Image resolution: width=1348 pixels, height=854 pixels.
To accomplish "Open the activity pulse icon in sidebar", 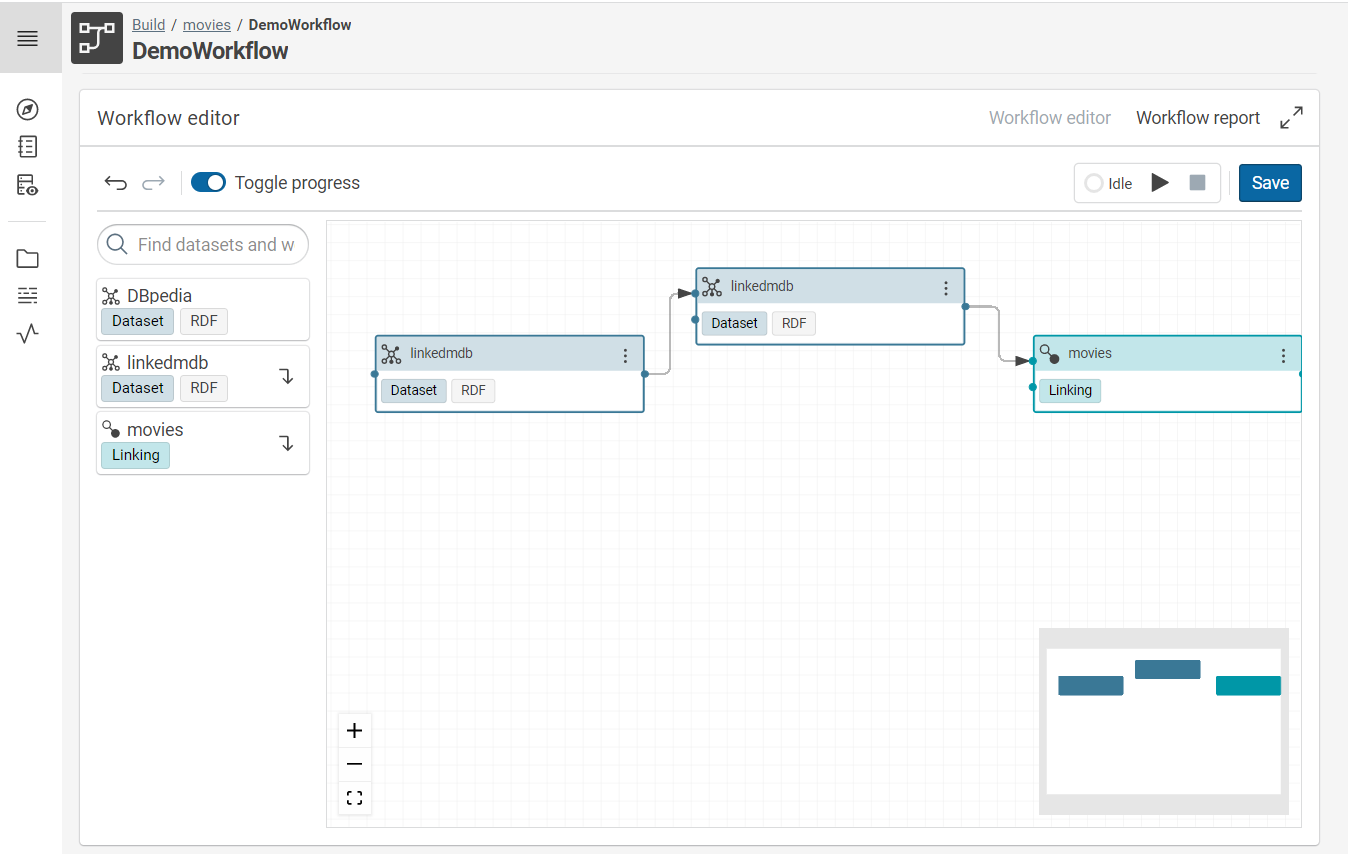I will point(27,334).
